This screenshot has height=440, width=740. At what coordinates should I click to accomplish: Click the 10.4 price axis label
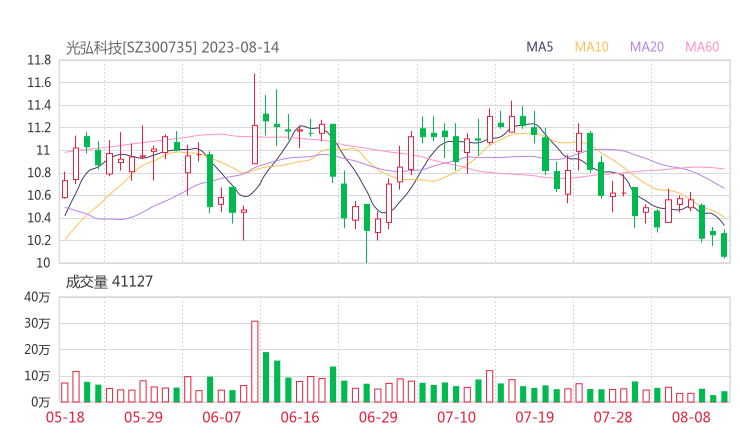pyautogui.click(x=39, y=218)
